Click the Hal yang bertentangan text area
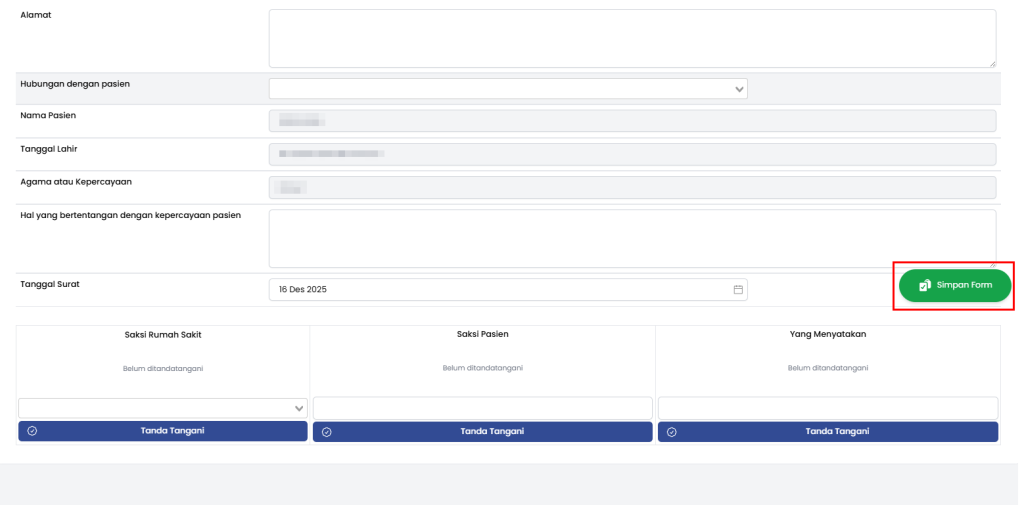1024x505 pixels. 632,238
